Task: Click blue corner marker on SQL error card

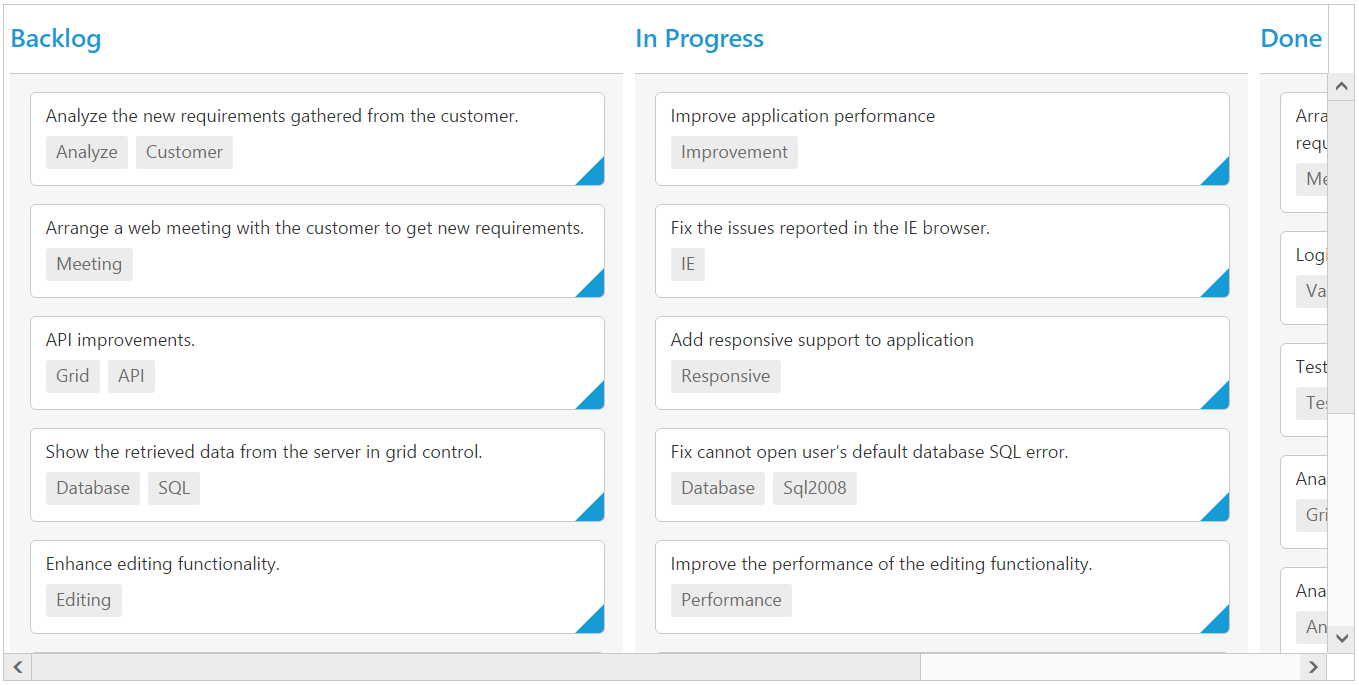Action: [1219, 511]
